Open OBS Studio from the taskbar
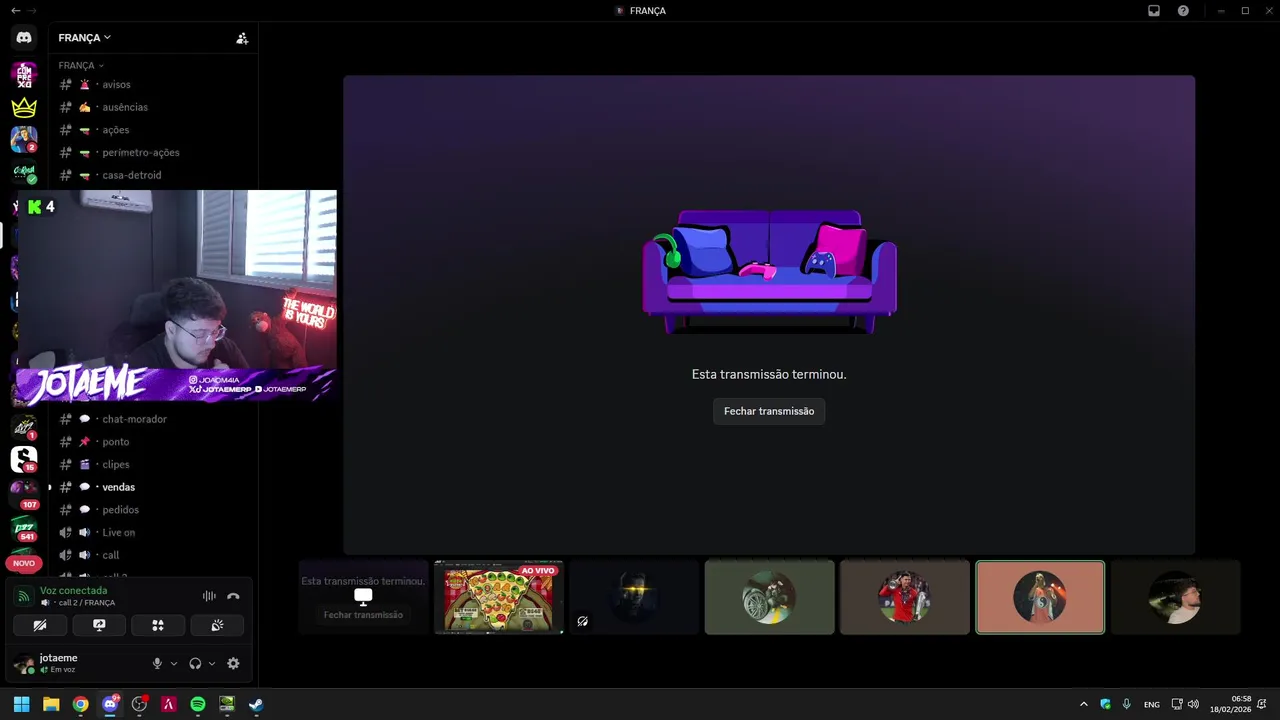 [139, 704]
